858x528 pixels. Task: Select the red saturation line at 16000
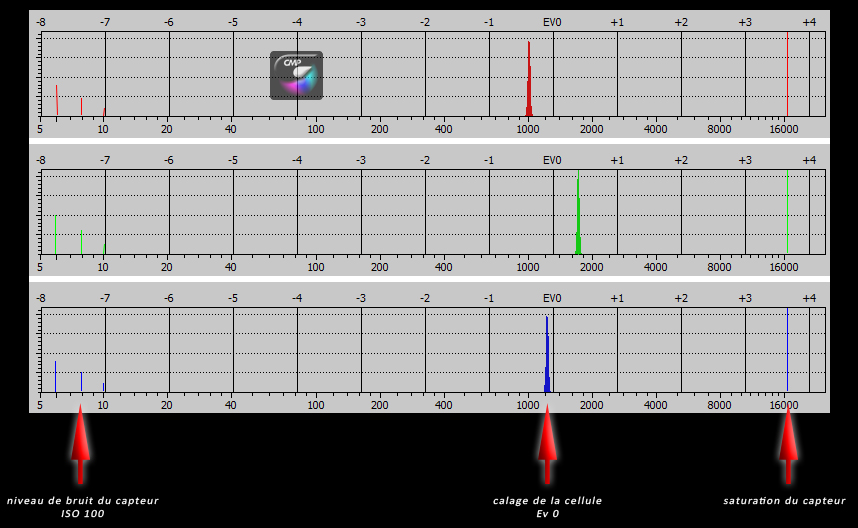[787, 74]
